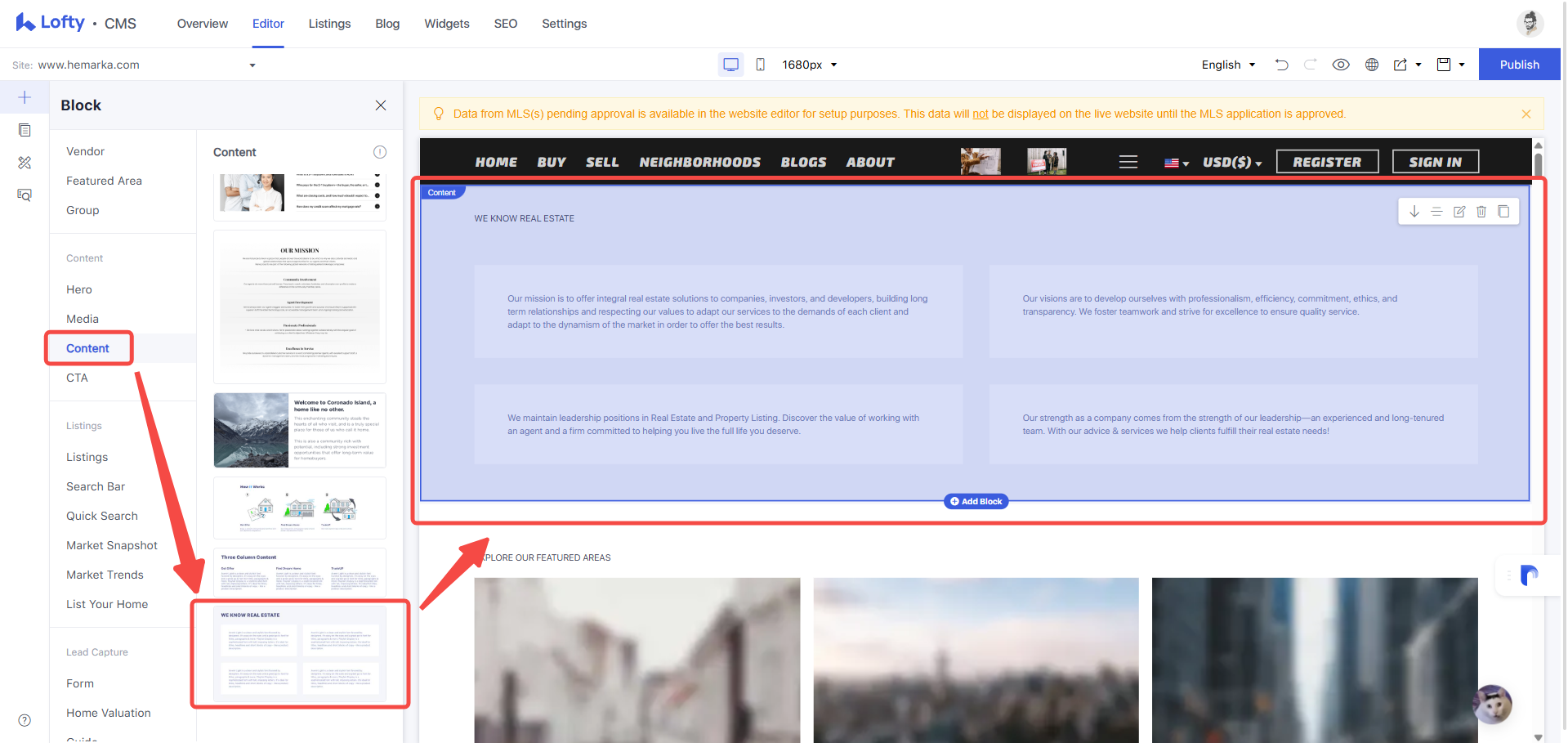Image resolution: width=1568 pixels, height=743 pixels.
Task: Open the Blog tab
Action: coord(387,24)
